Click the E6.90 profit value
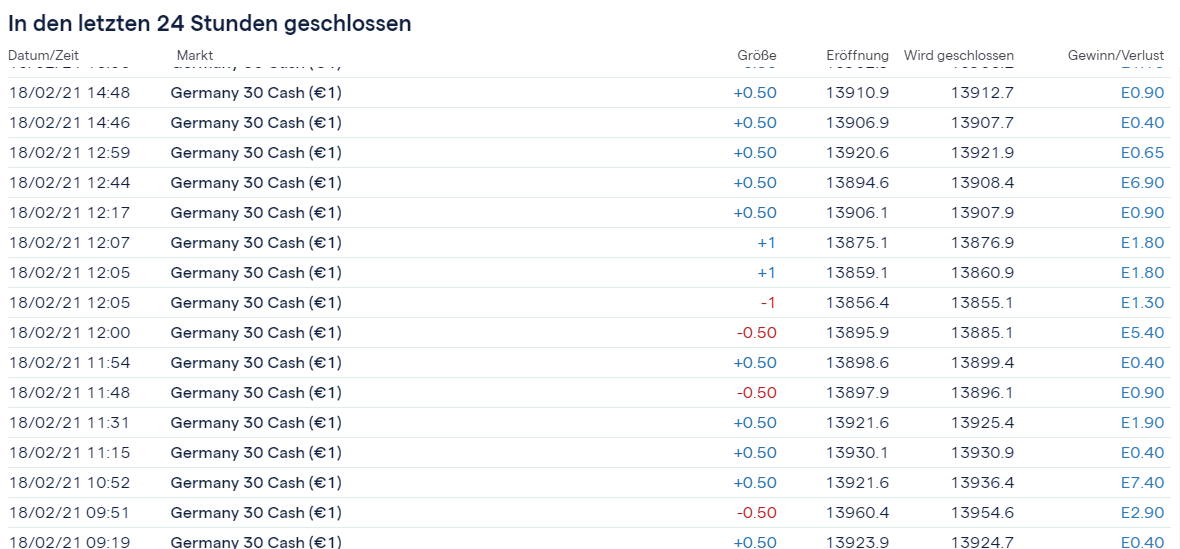The width and height of the screenshot is (1180, 549). 1142,183
